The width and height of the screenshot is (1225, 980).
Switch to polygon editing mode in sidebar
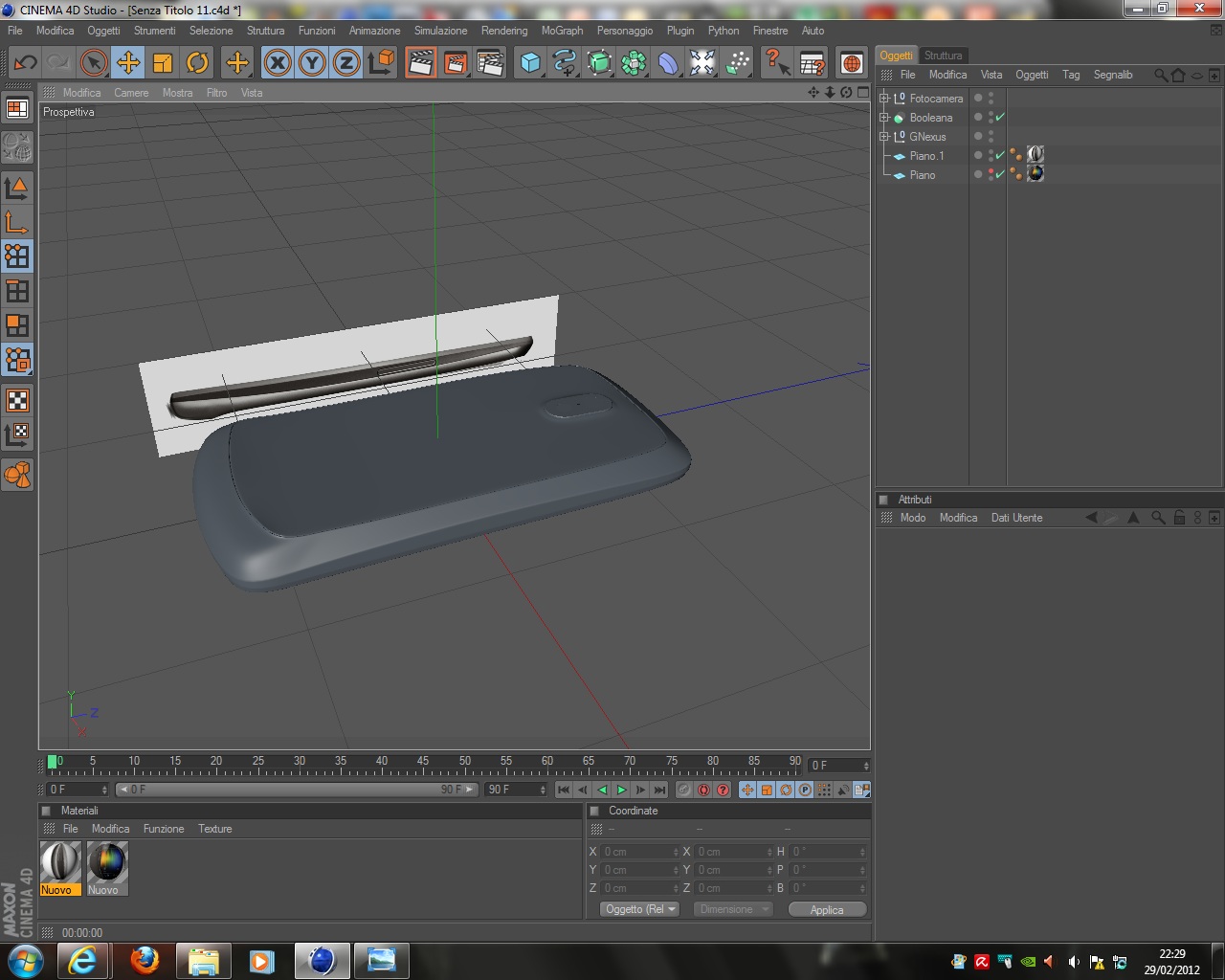pyautogui.click(x=17, y=325)
